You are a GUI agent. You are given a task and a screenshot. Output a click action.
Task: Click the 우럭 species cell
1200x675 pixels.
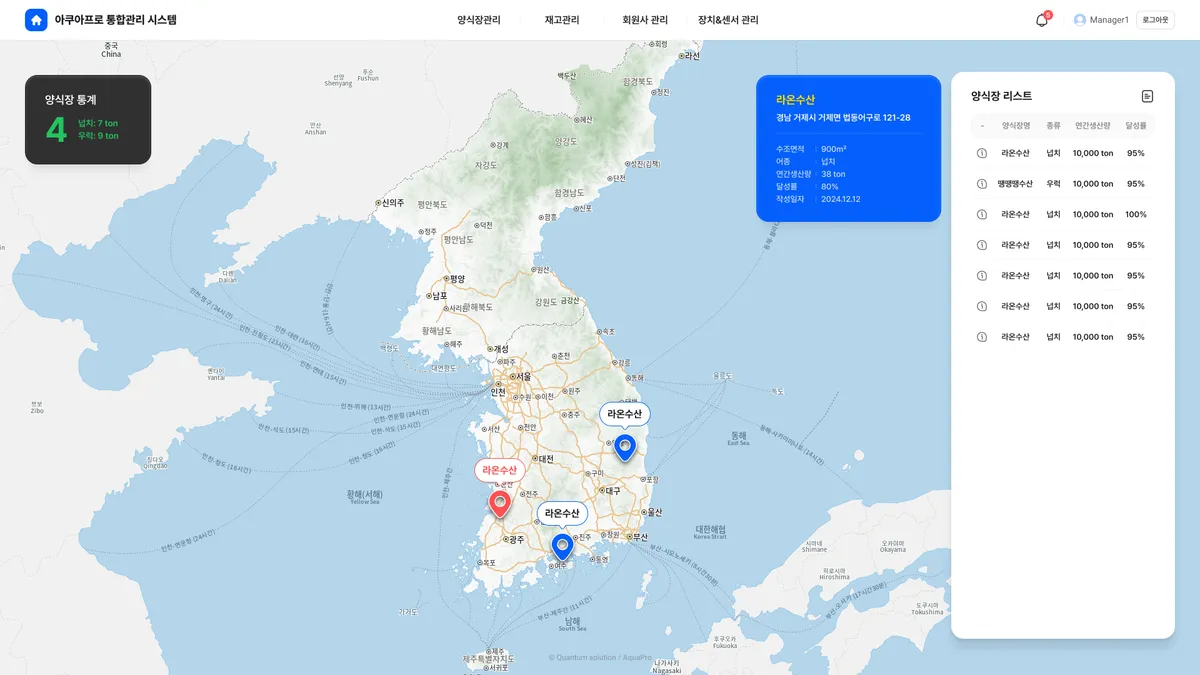(1053, 184)
